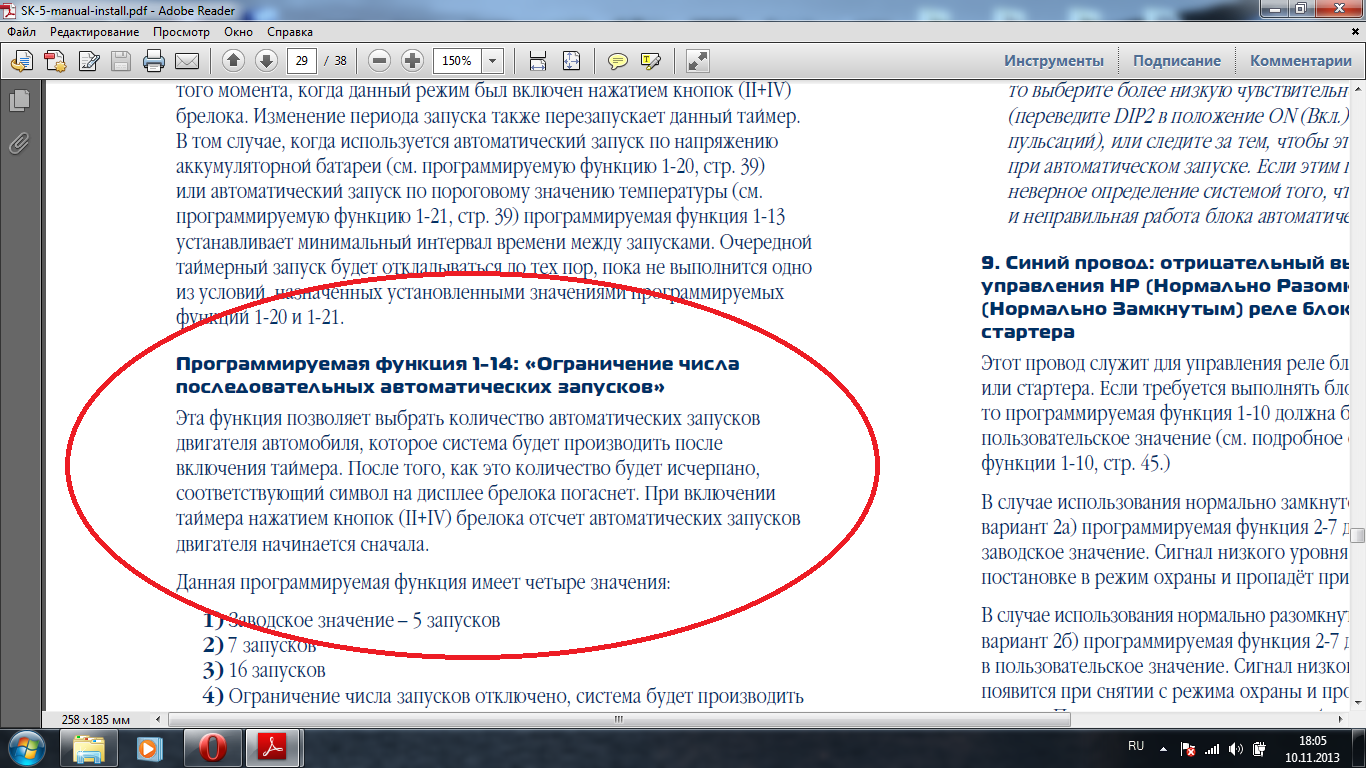
Task: Open the attachments paperclip panel
Action: (18, 142)
